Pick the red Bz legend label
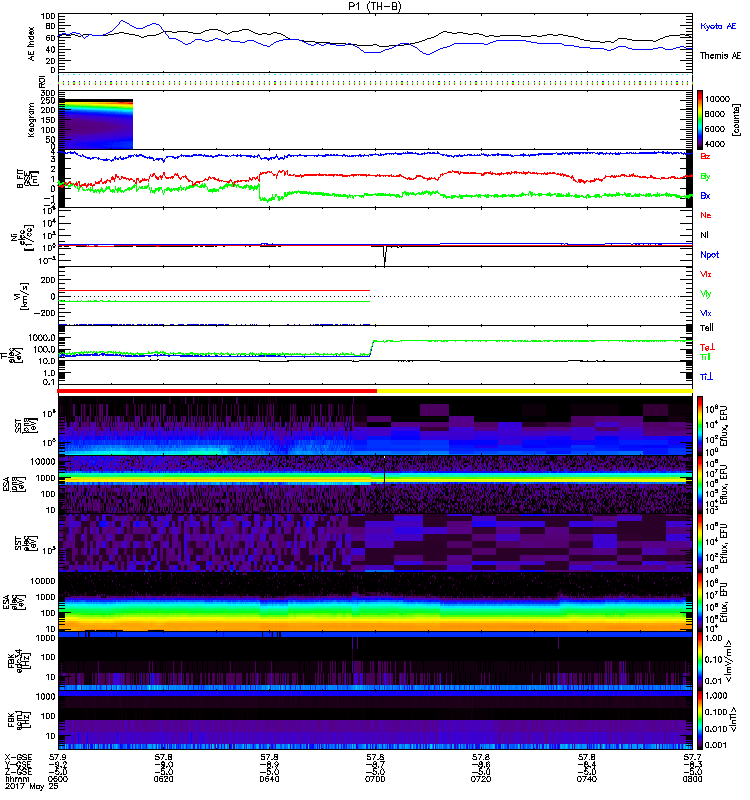This screenshot has height=800, width=750. [x=706, y=157]
